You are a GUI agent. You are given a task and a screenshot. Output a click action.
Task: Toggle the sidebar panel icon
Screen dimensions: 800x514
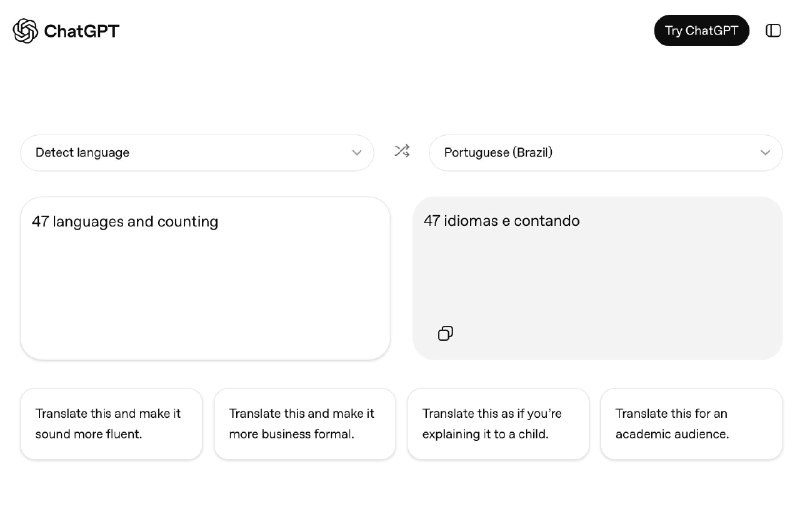click(773, 31)
